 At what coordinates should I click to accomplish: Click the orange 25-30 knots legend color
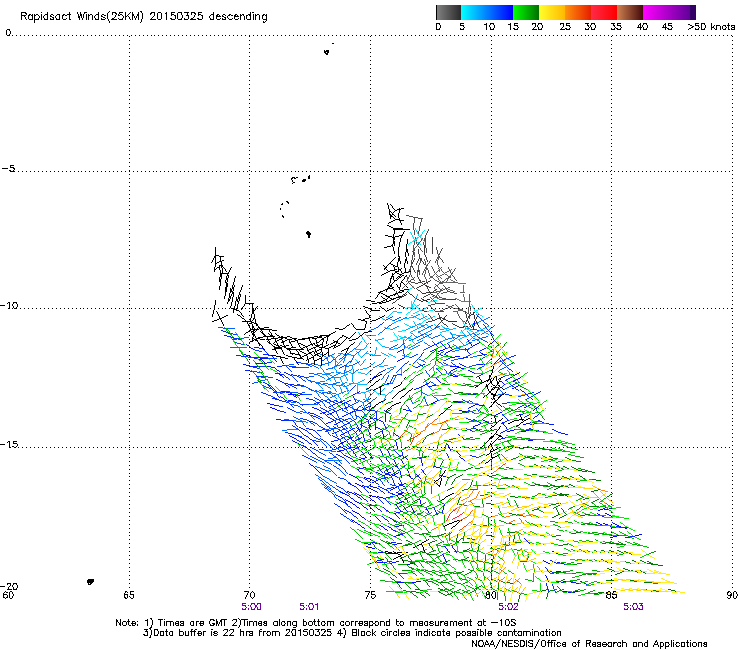click(x=578, y=12)
